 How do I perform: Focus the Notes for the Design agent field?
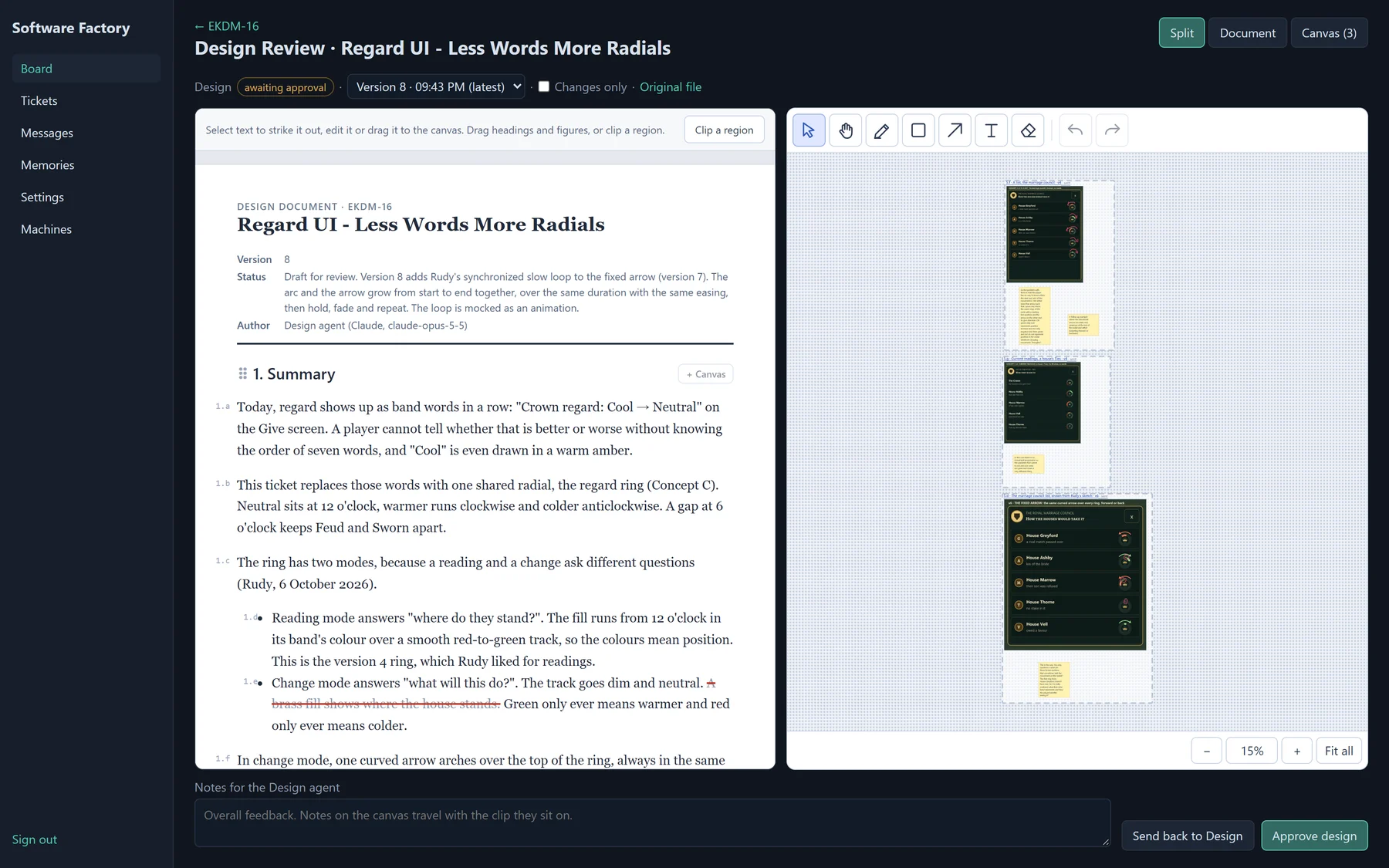point(652,822)
